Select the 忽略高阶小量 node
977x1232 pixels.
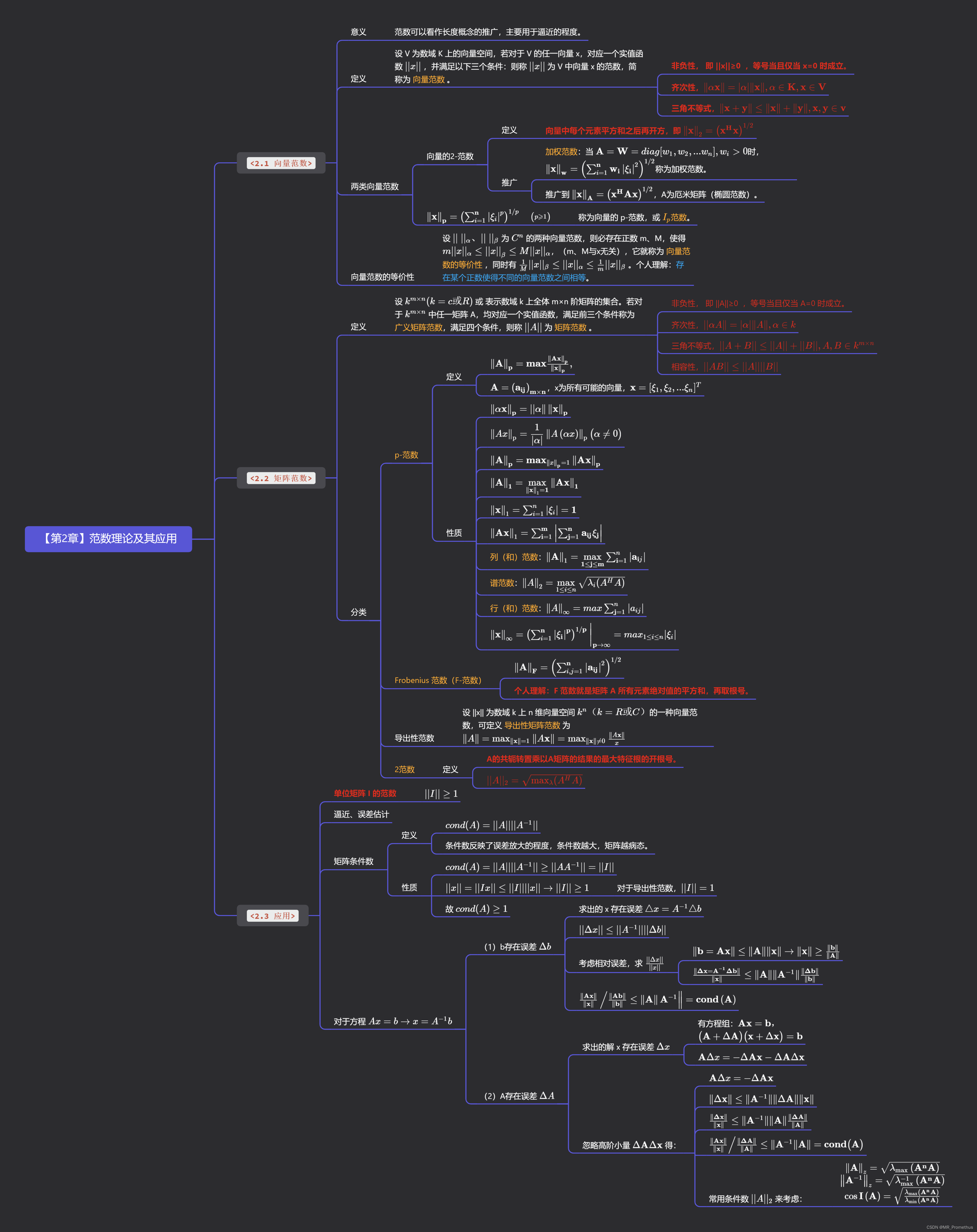point(629,1145)
